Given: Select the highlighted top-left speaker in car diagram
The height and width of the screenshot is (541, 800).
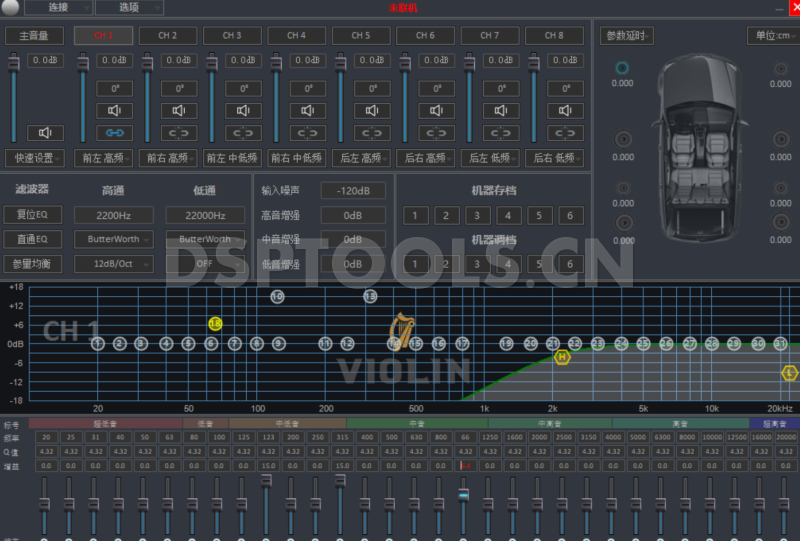Looking at the screenshot, I should pos(622,68).
